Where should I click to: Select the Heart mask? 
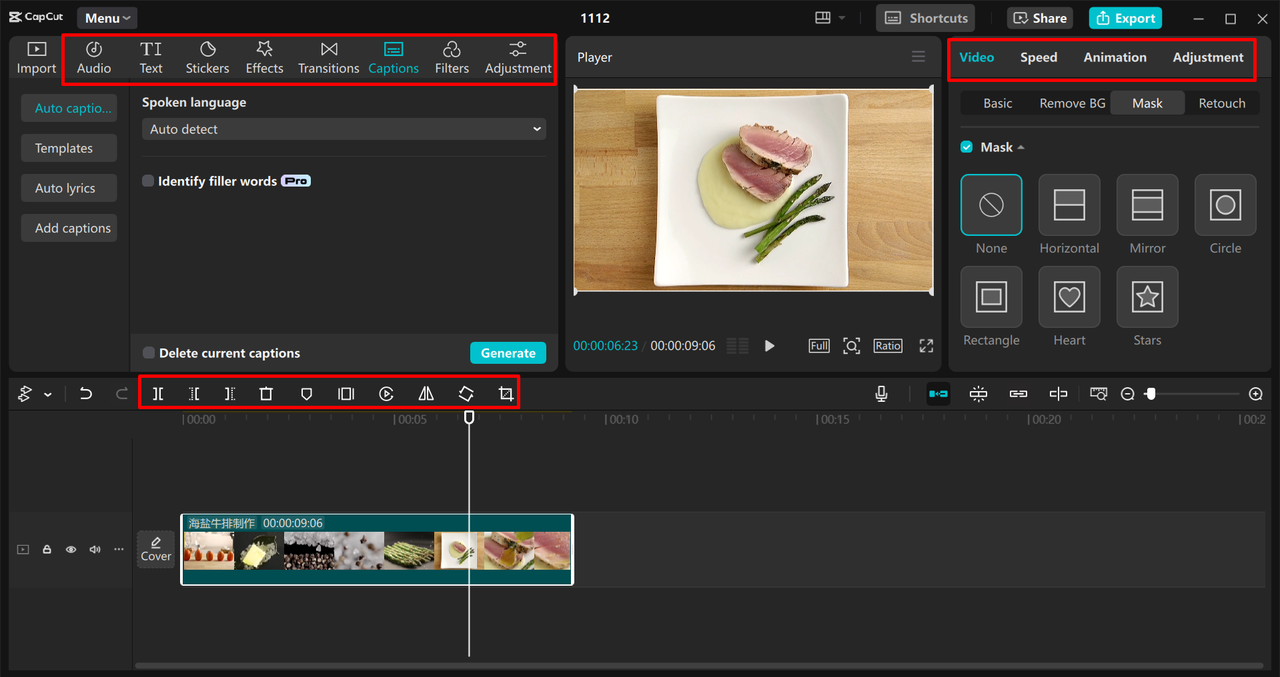pos(1069,296)
